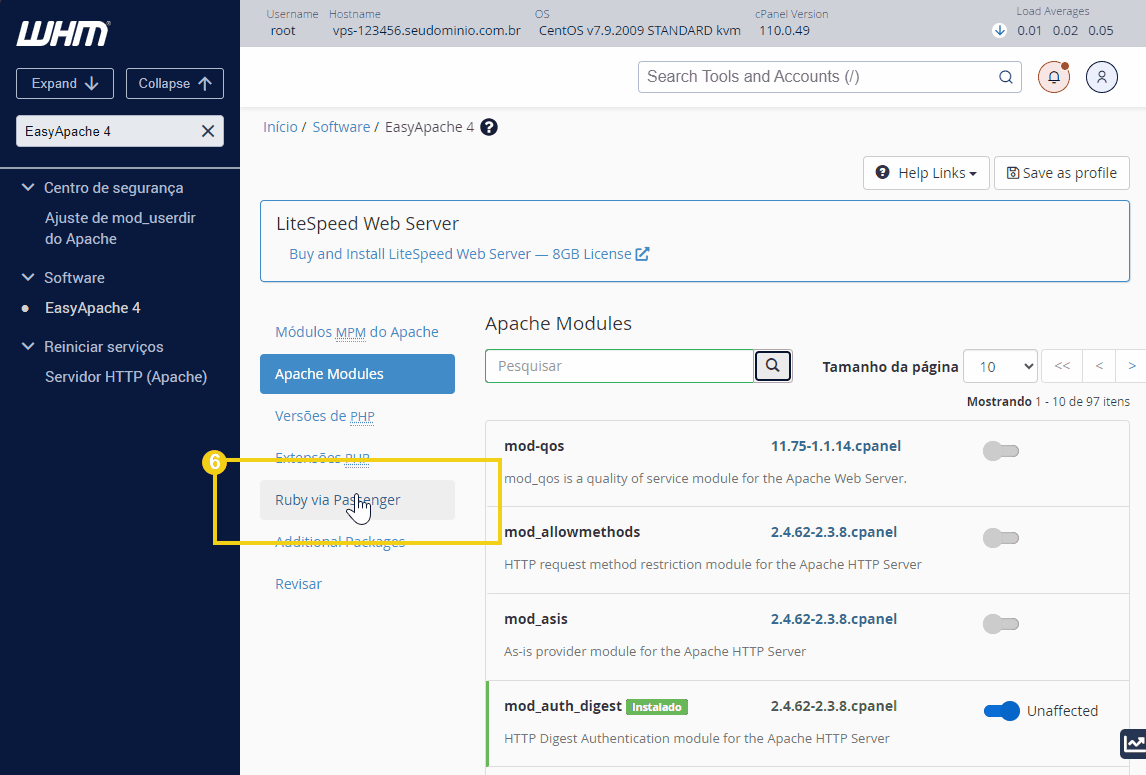Enable the mod_allowmethods toggle
The image size is (1146, 775).
coord(1001,538)
